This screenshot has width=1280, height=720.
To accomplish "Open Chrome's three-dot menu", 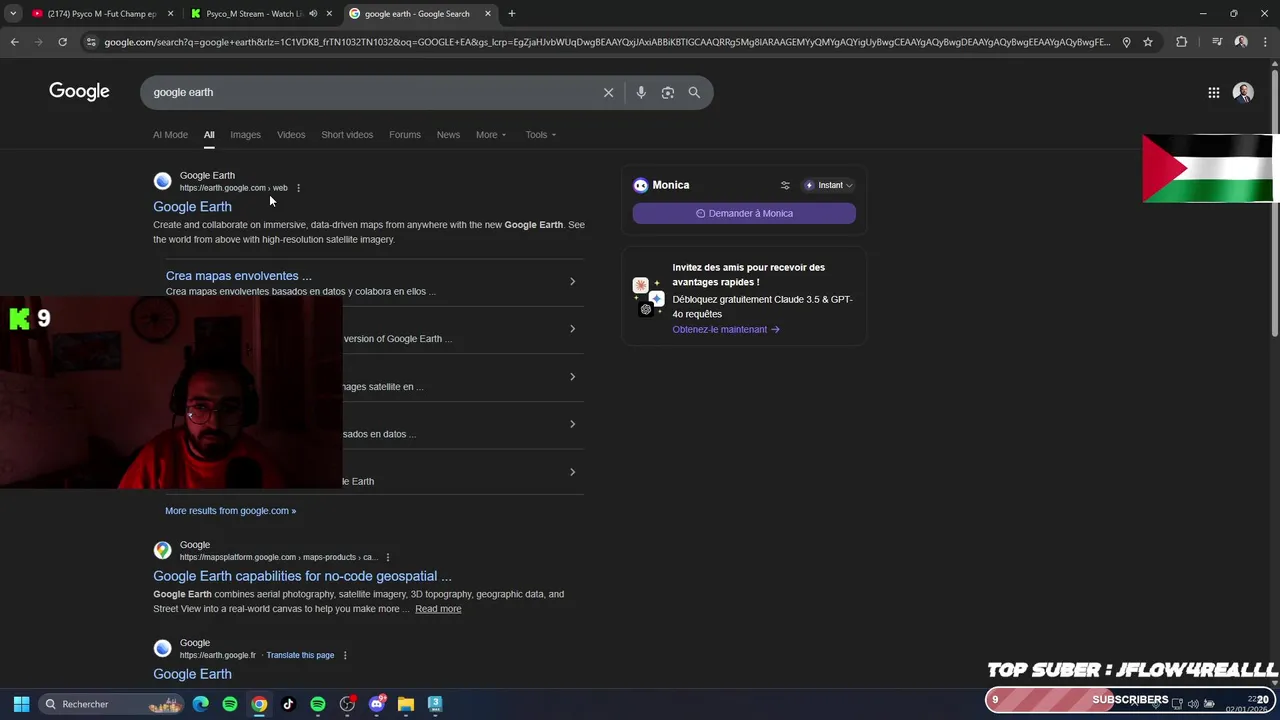I will point(1265,42).
